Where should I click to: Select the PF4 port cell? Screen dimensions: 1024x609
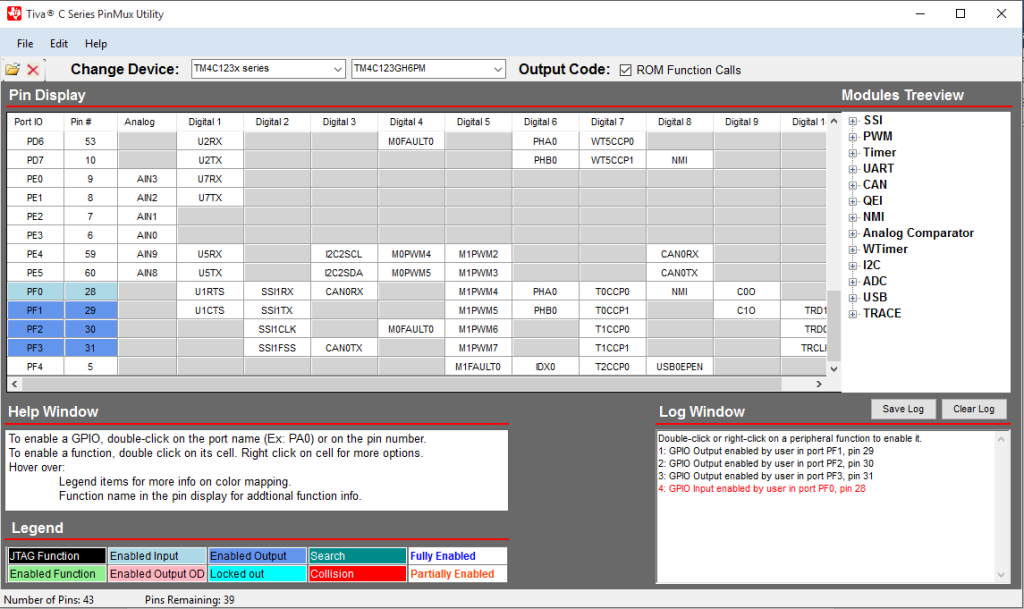click(x=35, y=367)
